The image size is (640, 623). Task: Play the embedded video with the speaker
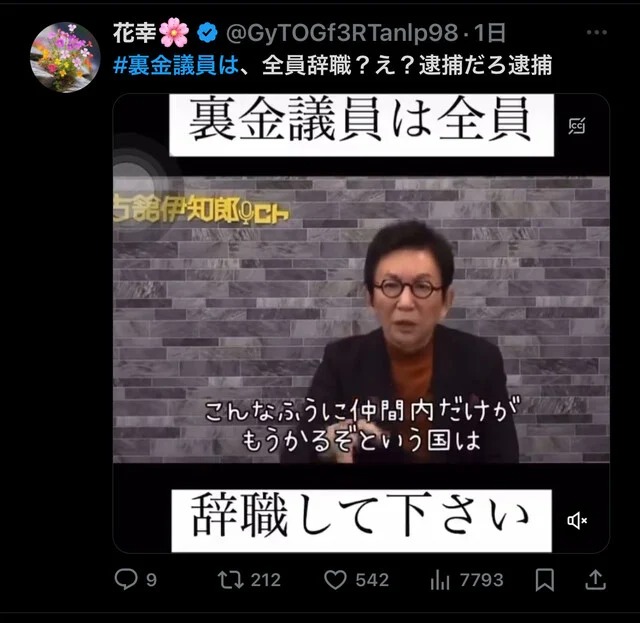(x=361, y=323)
